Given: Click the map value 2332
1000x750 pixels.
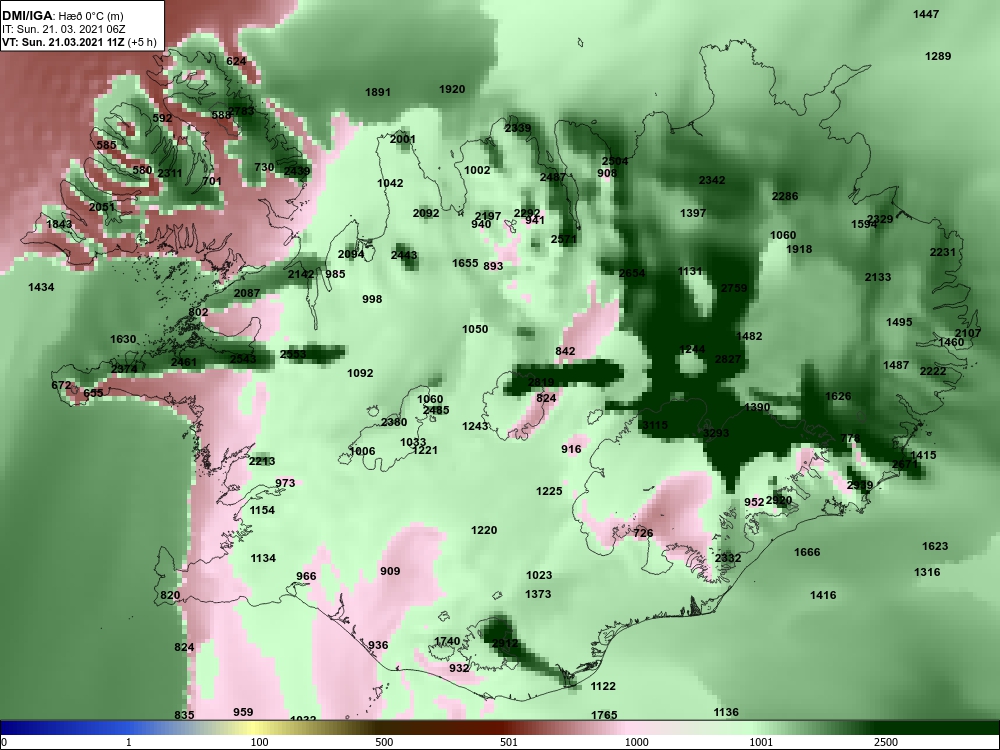Looking at the screenshot, I should (728, 559).
